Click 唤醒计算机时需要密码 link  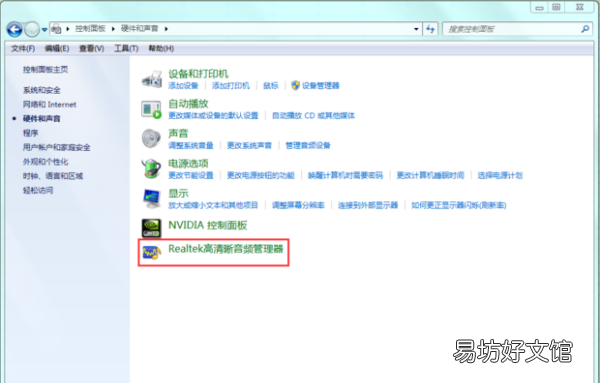tap(346, 175)
